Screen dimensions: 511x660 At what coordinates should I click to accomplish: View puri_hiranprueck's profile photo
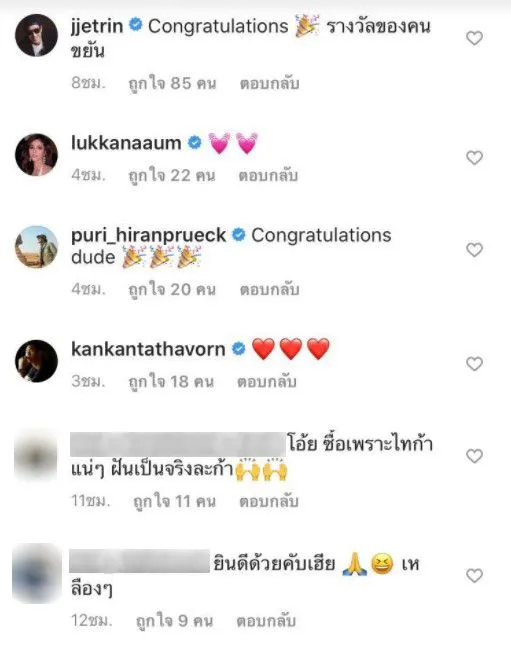click(36, 247)
